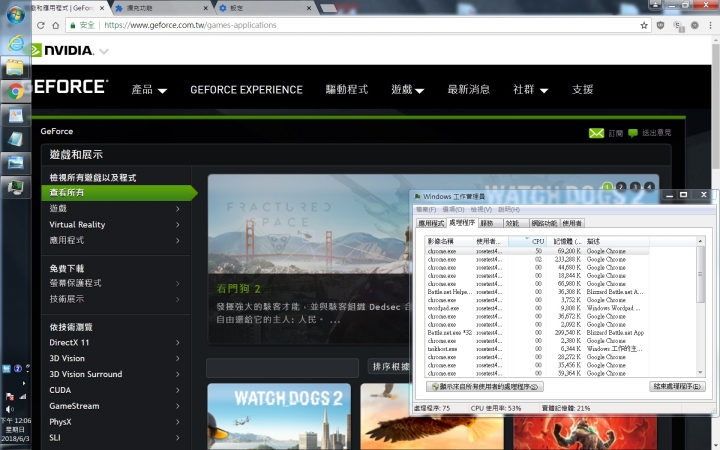
Task: Click the green padlock secure indicator
Action: tap(73, 25)
